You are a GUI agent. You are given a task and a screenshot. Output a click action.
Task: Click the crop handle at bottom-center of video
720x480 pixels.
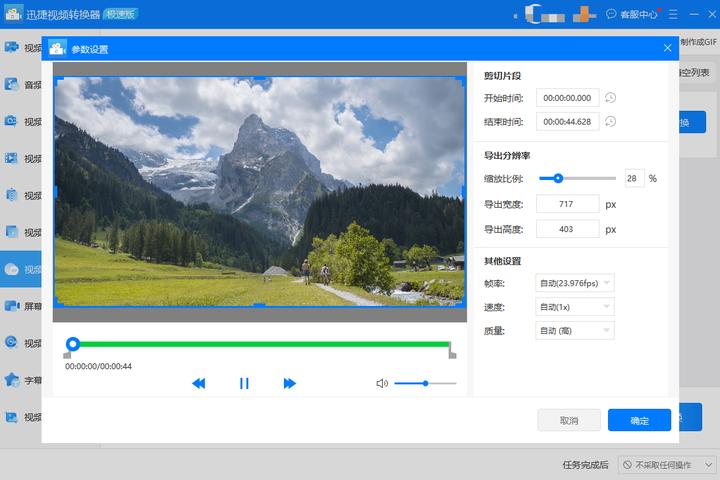(x=259, y=305)
